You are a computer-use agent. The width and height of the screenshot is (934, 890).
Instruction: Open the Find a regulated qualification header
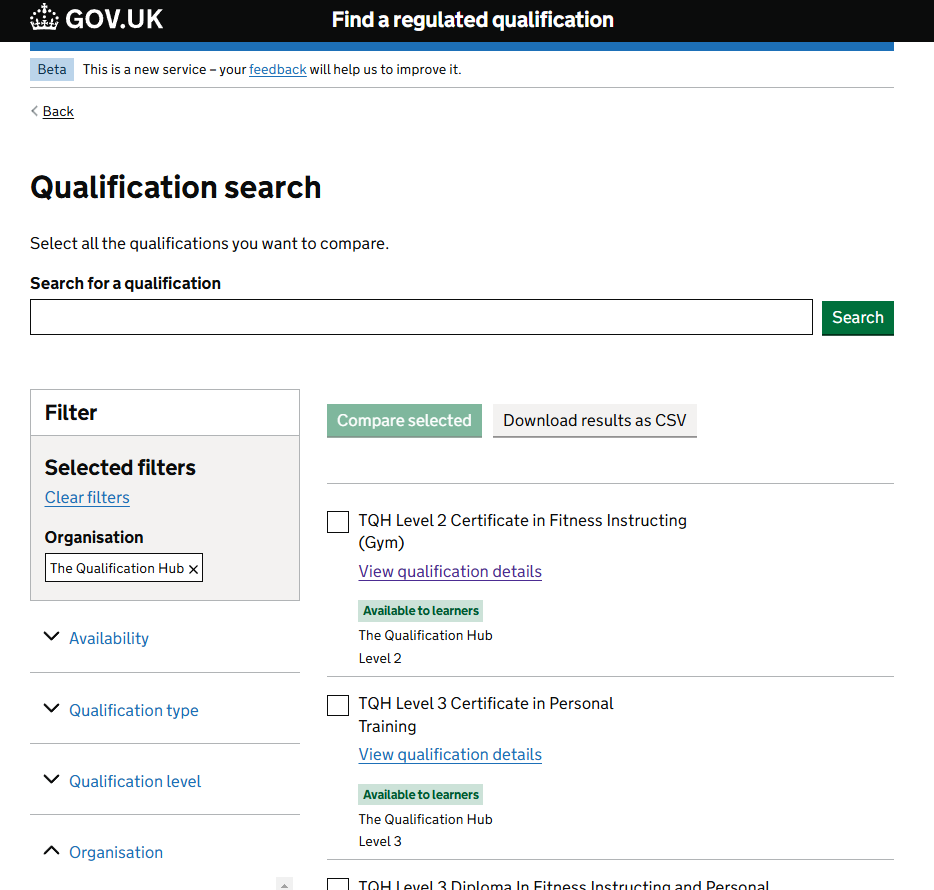pyautogui.click(x=472, y=20)
